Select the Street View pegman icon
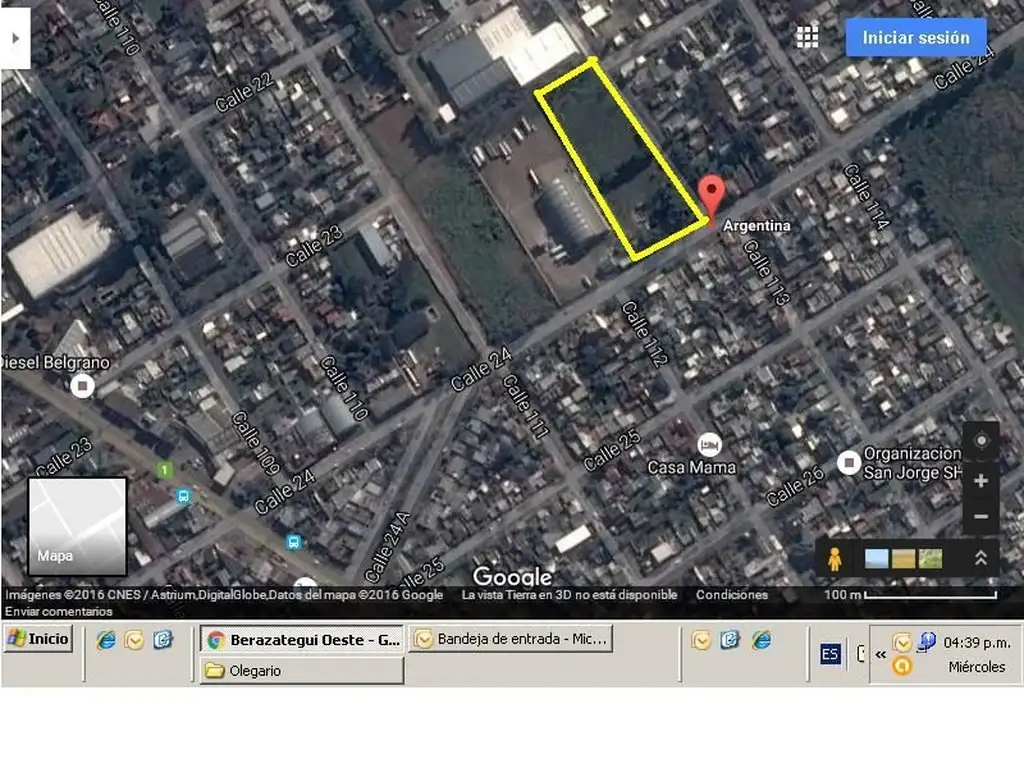The width and height of the screenshot is (1024, 768). tap(835, 559)
